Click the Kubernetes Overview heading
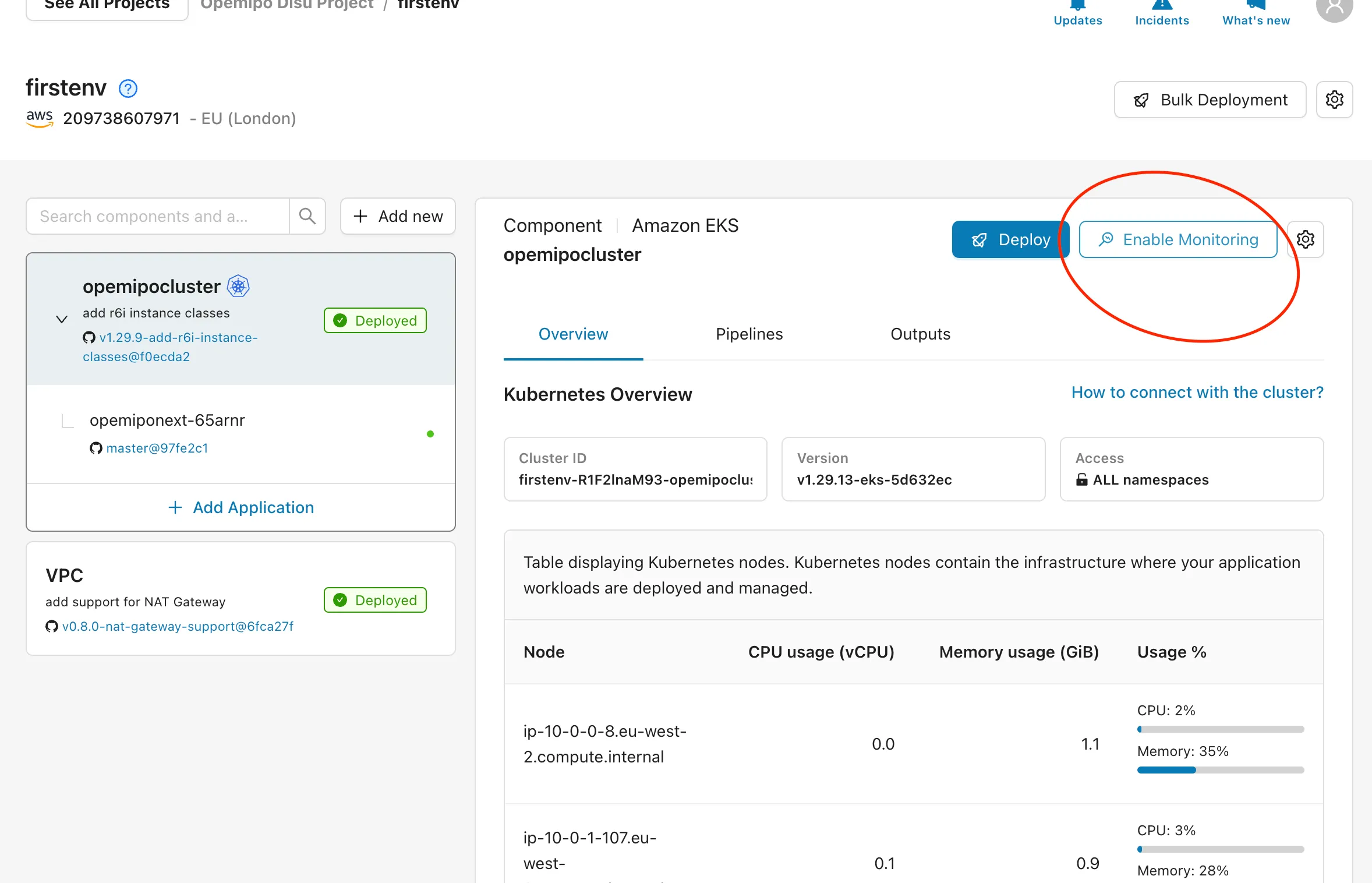This screenshot has width=1372, height=883. 597,394
